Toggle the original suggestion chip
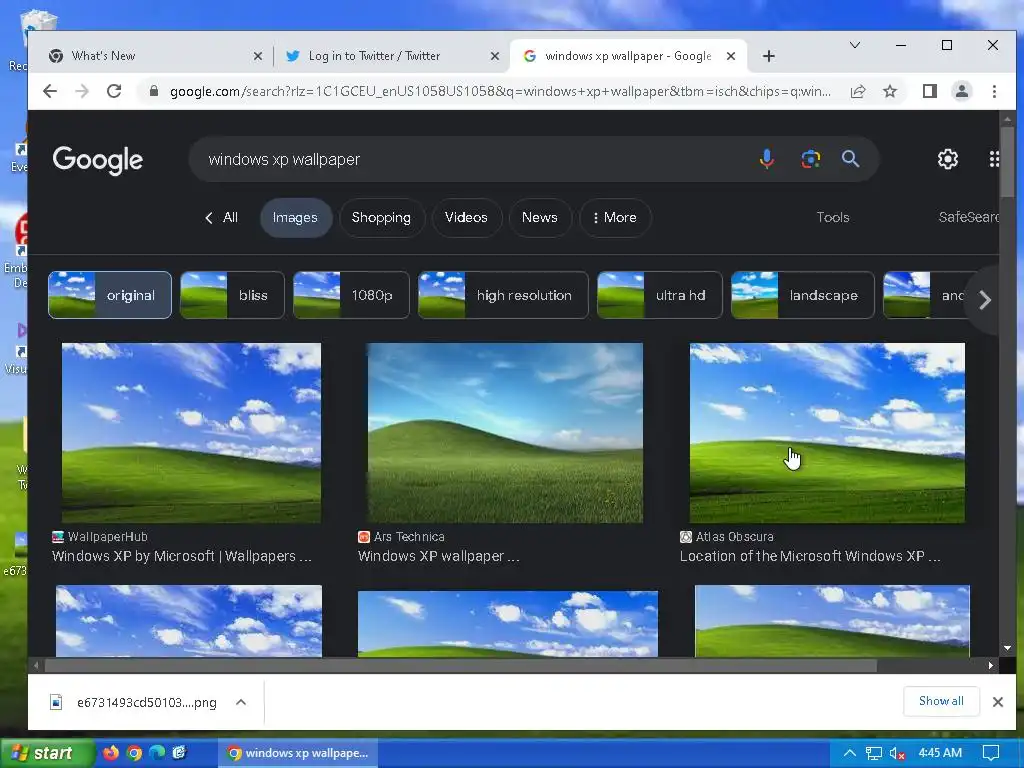1024x768 pixels. point(110,295)
